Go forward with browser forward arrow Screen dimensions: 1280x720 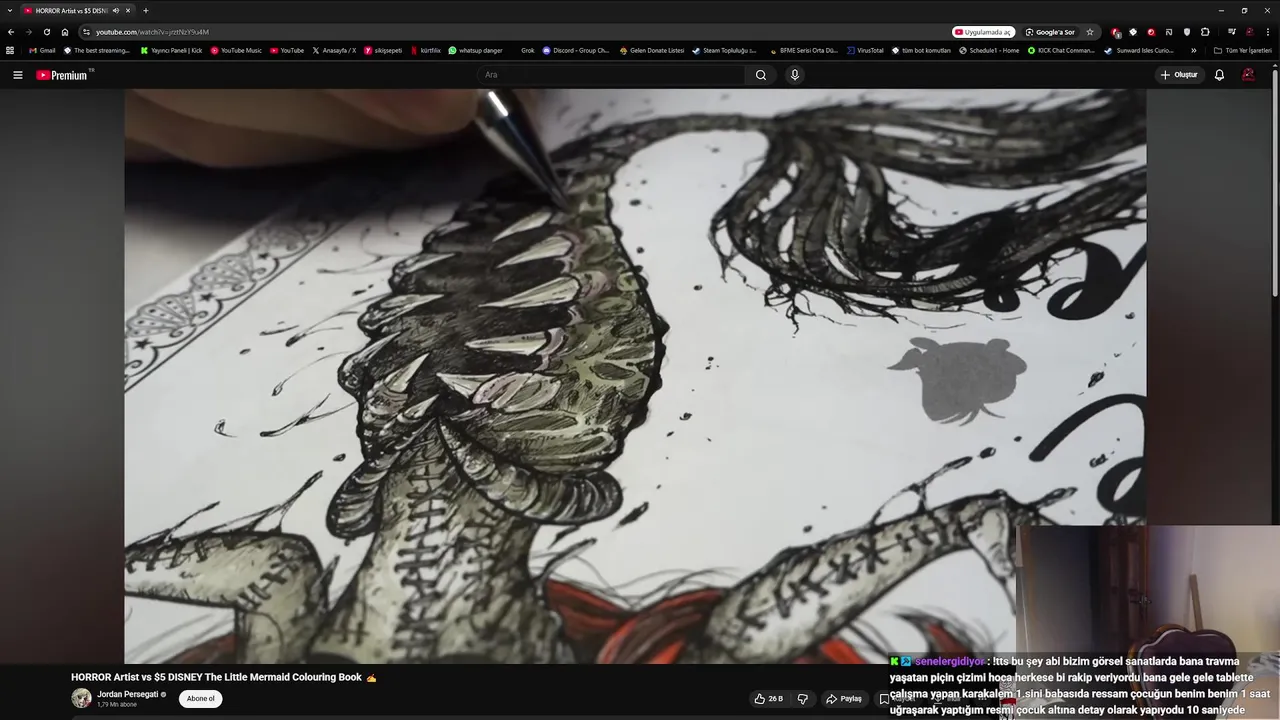pyautogui.click(x=28, y=32)
